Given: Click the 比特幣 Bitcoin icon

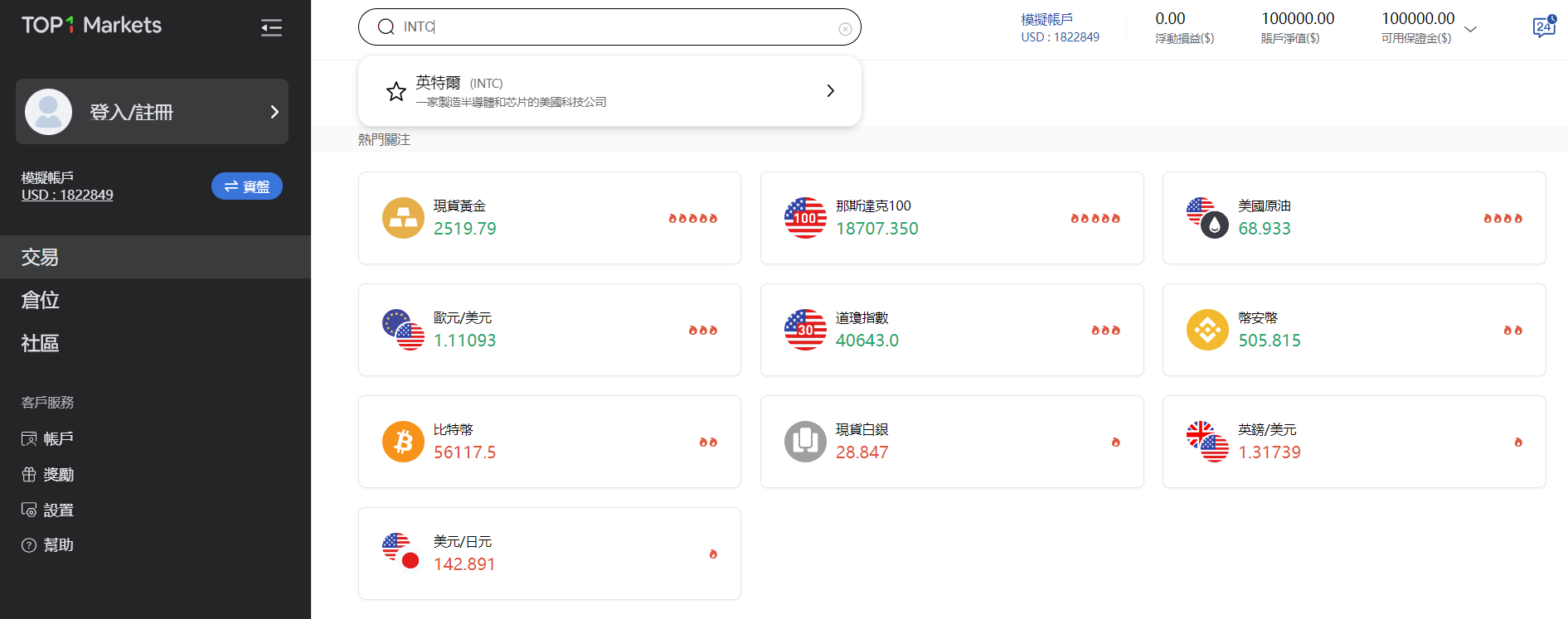Looking at the screenshot, I should 403,442.
